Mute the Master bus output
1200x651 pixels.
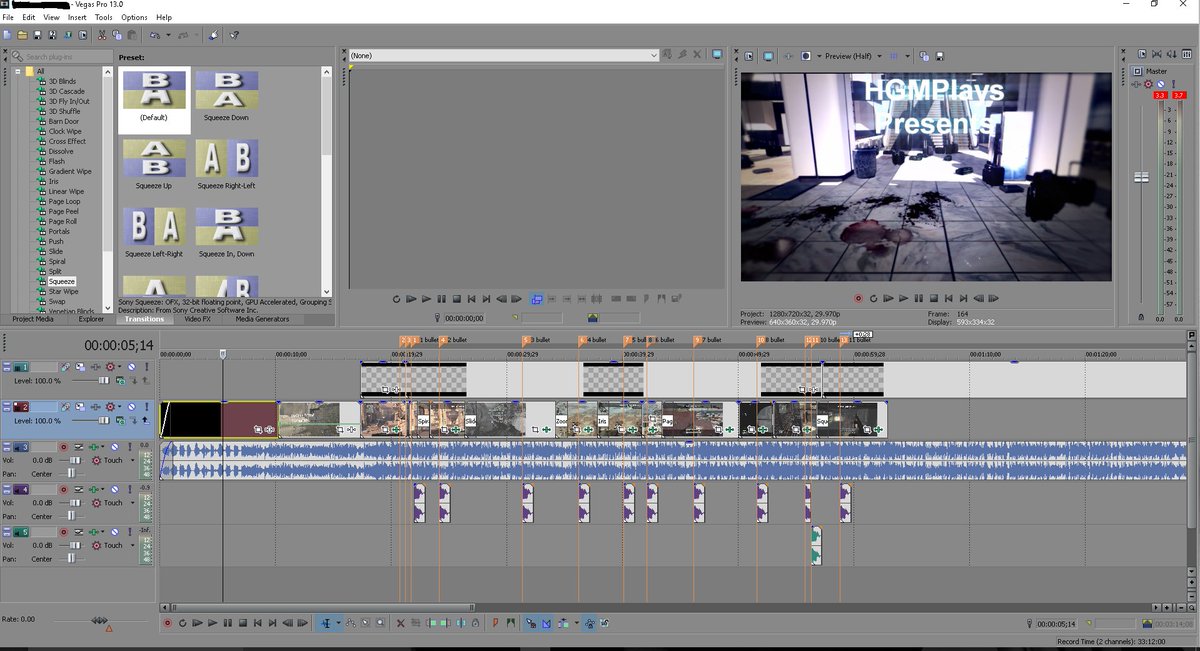[1160, 84]
